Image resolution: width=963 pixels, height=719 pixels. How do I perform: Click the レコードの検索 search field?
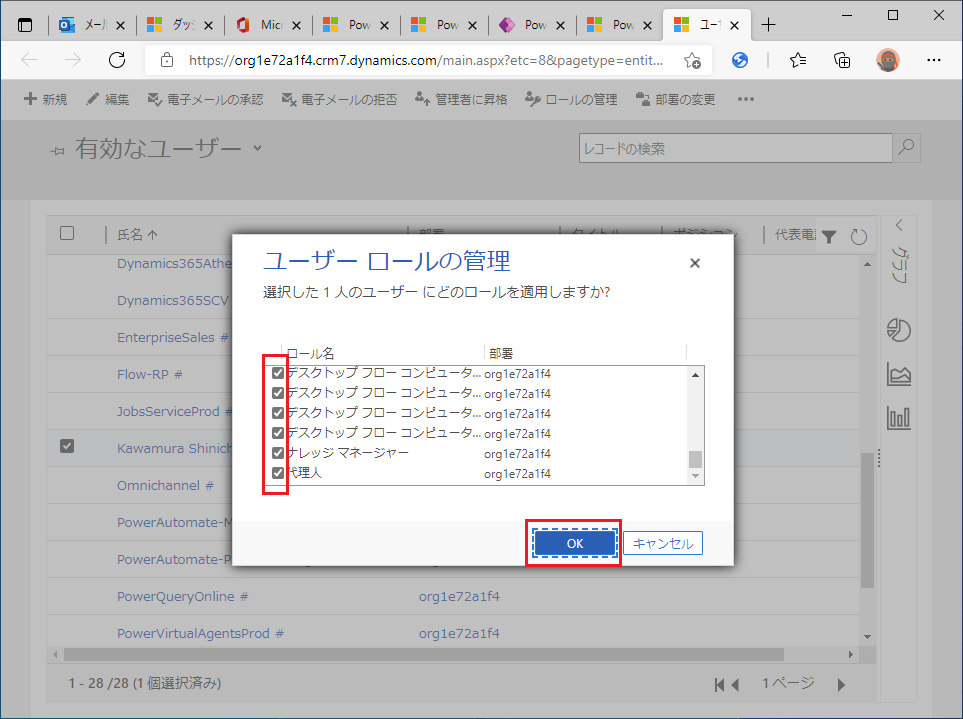click(x=735, y=148)
